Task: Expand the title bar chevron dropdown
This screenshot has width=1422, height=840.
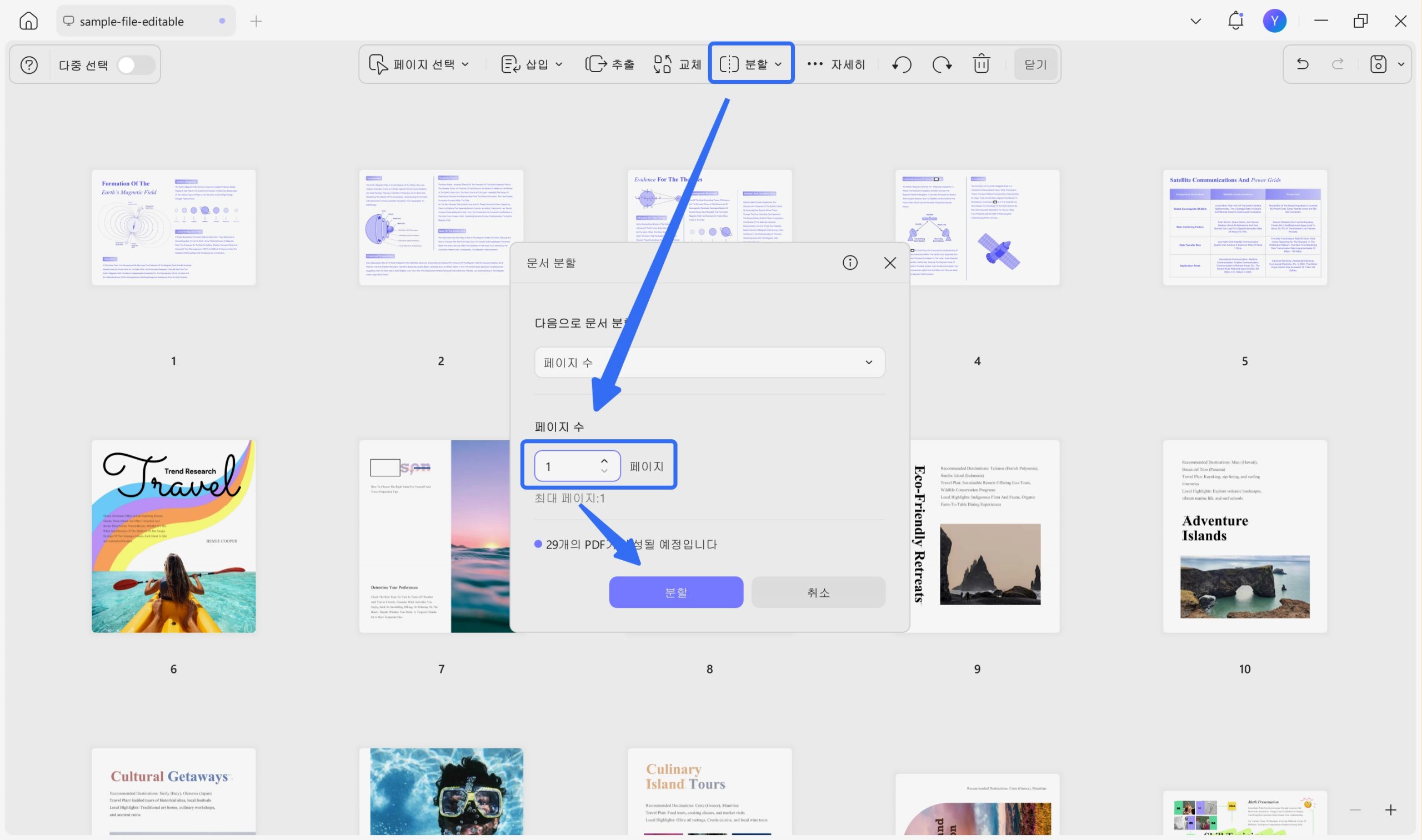Action: [x=1195, y=21]
